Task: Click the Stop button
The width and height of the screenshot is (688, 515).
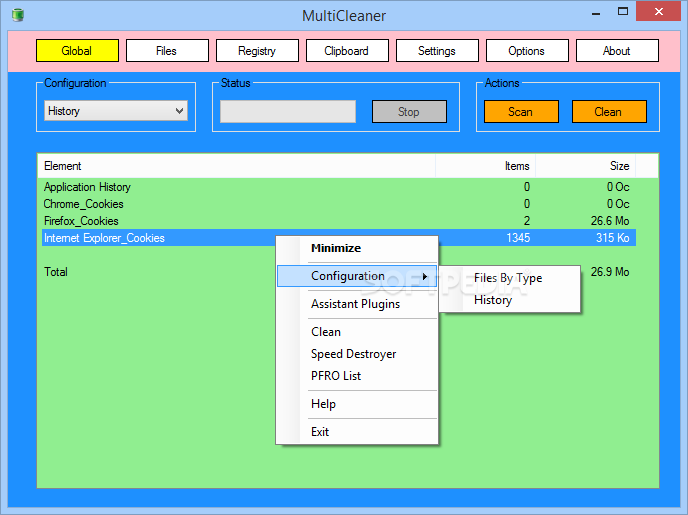Action: (x=409, y=111)
